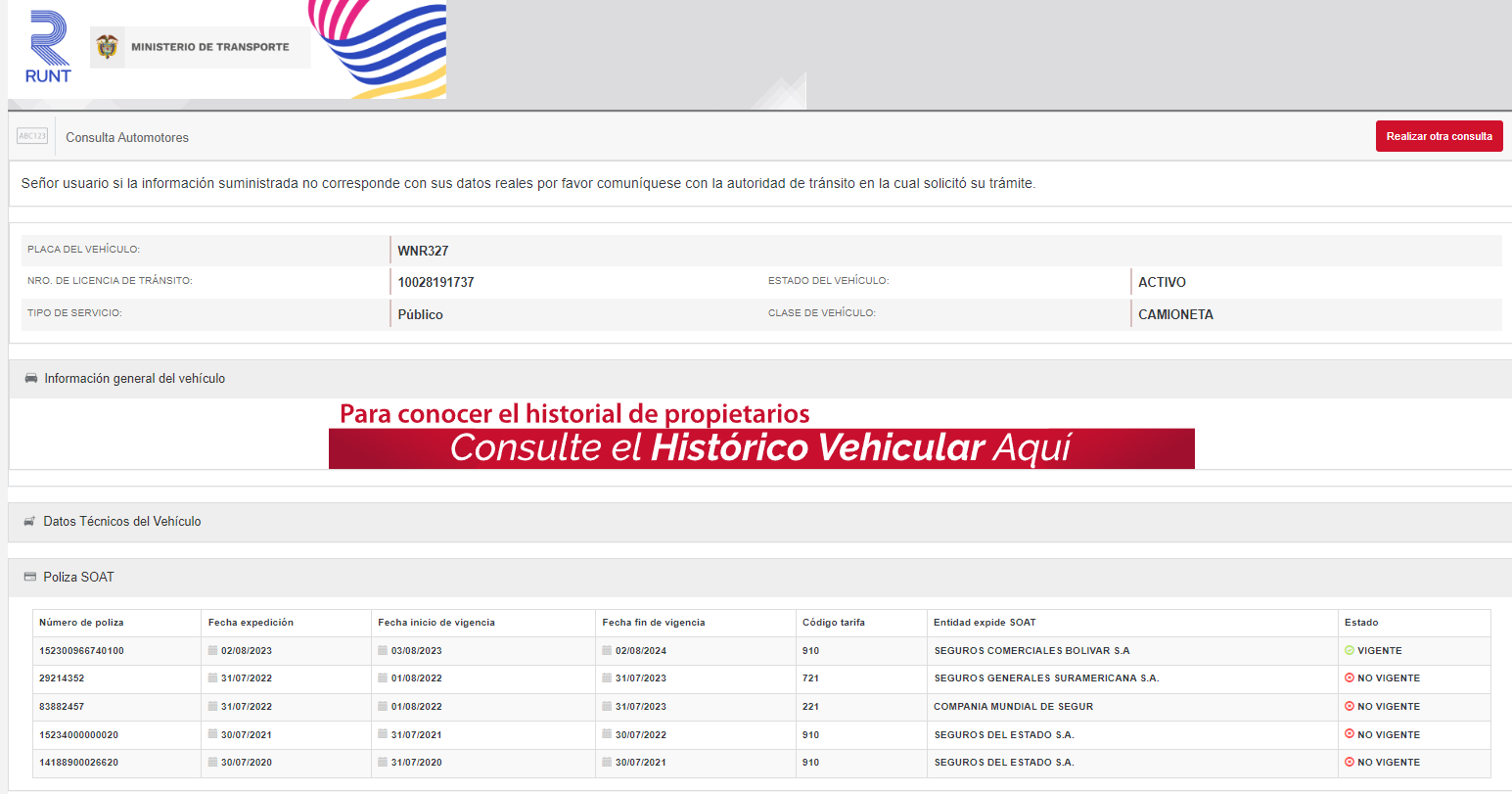This screenshot has height=794, width=1512.
Task: Click the ABC123 license plate icon
Action: click(32, 137)
